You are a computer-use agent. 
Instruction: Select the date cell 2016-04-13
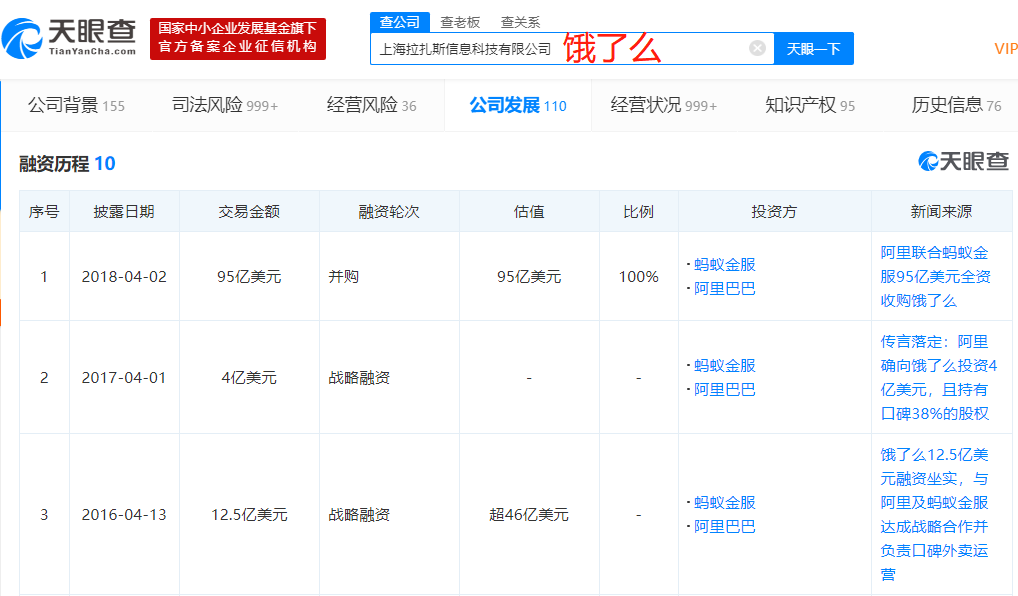pos(124,515)
